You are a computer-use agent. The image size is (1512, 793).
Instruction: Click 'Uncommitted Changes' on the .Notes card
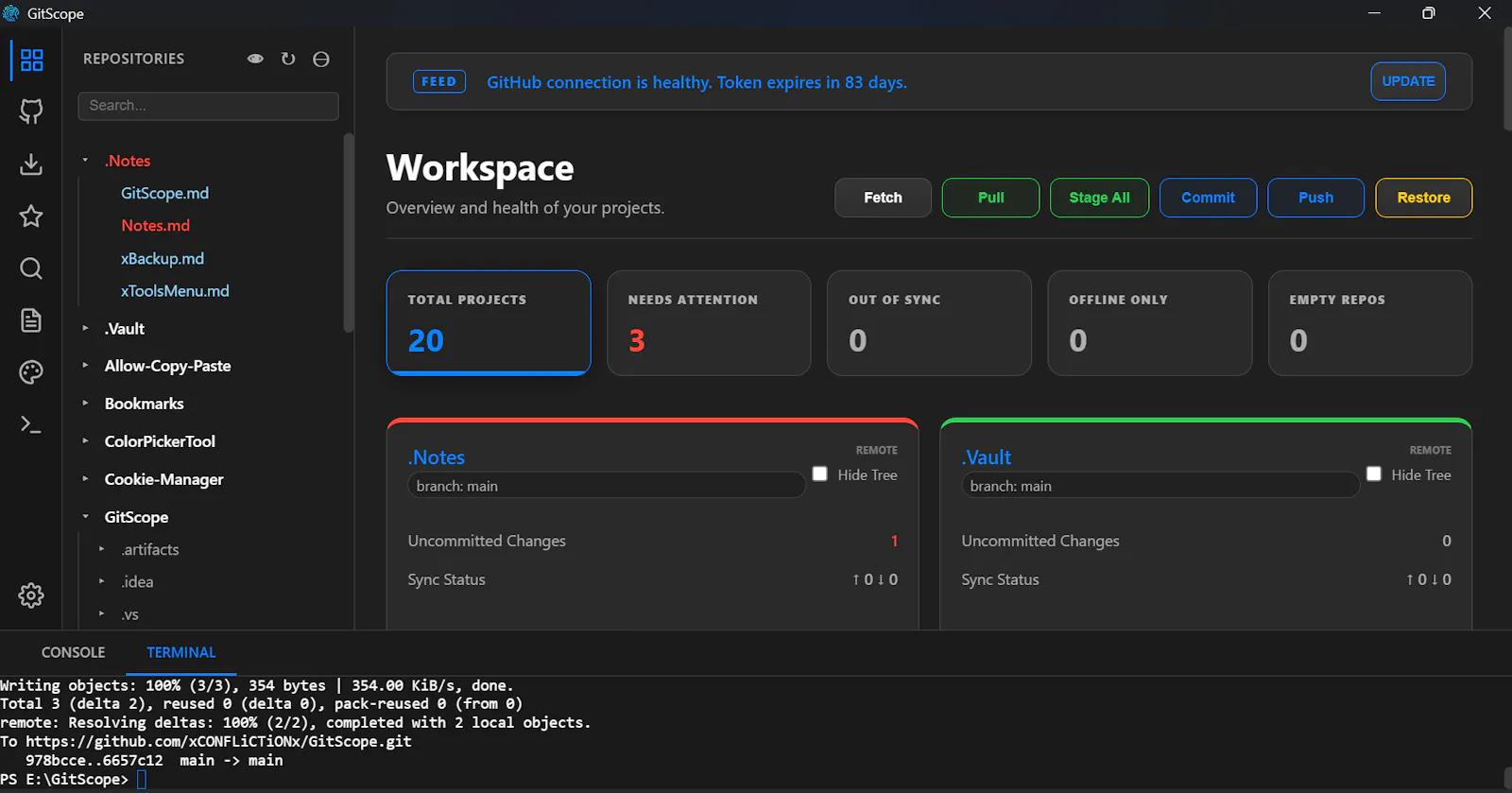(x=487, y=541)
